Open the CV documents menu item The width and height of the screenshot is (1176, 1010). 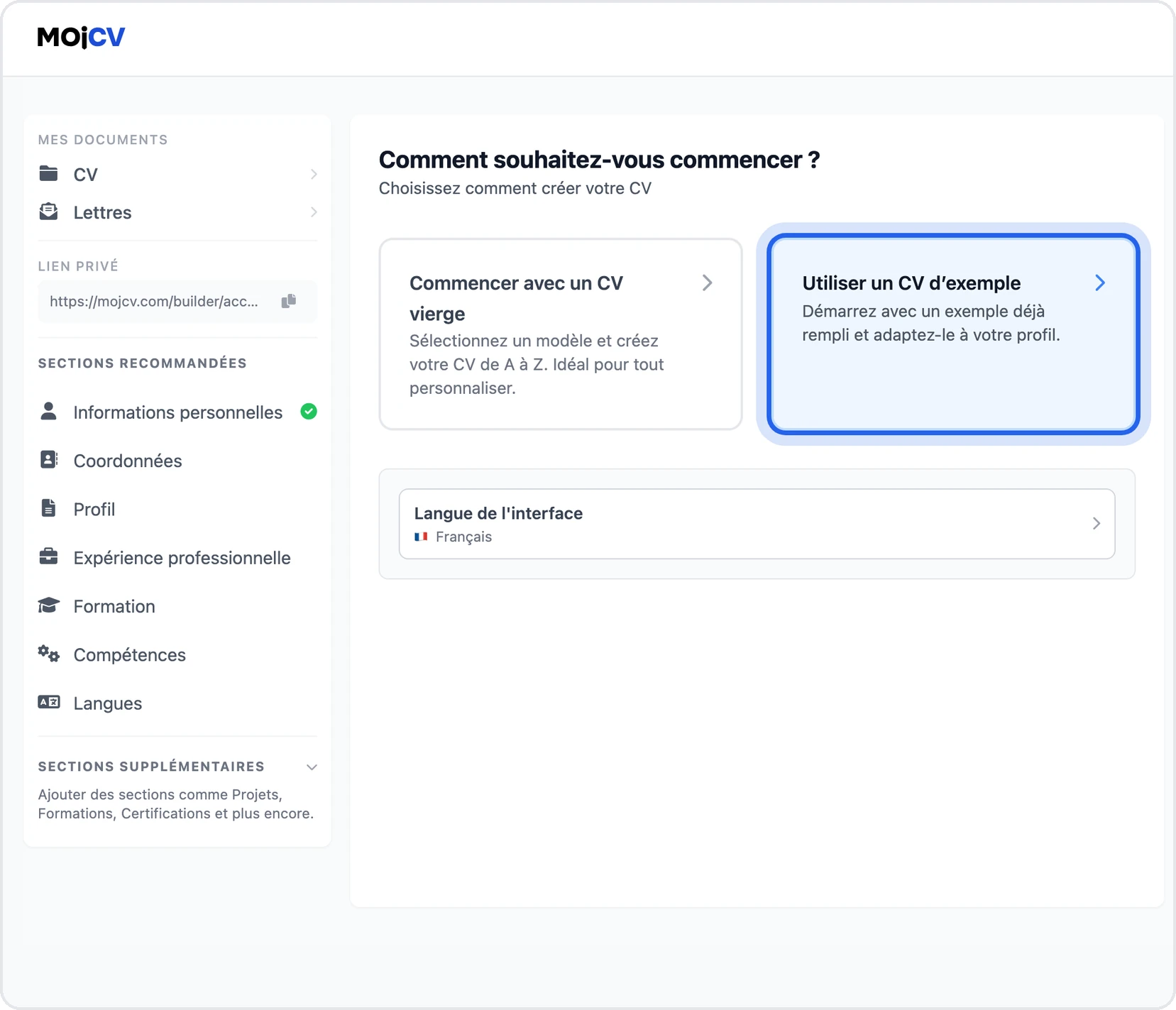(x=177, y=174)
